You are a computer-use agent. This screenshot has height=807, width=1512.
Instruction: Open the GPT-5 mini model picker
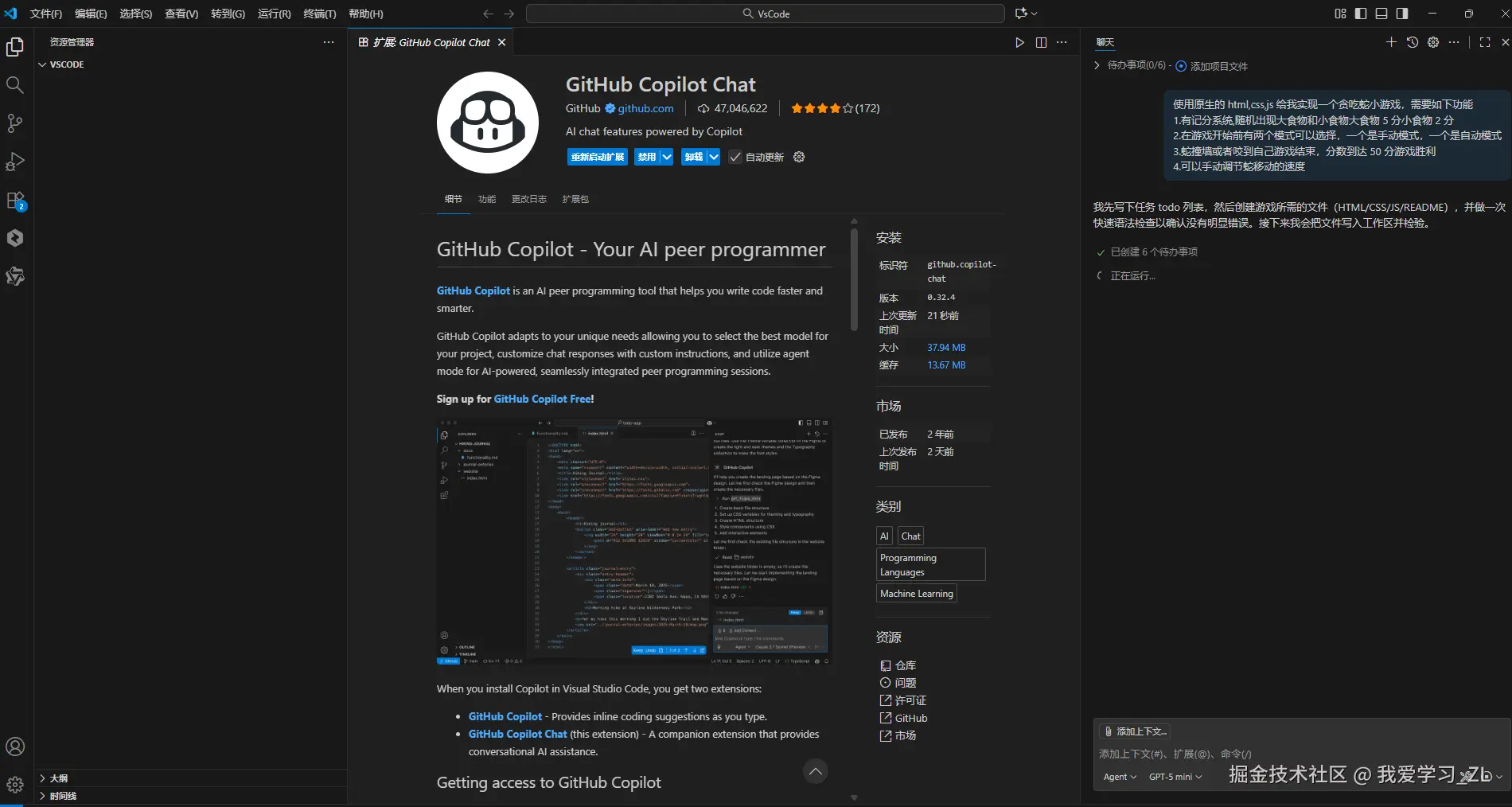click(1175, 777)
